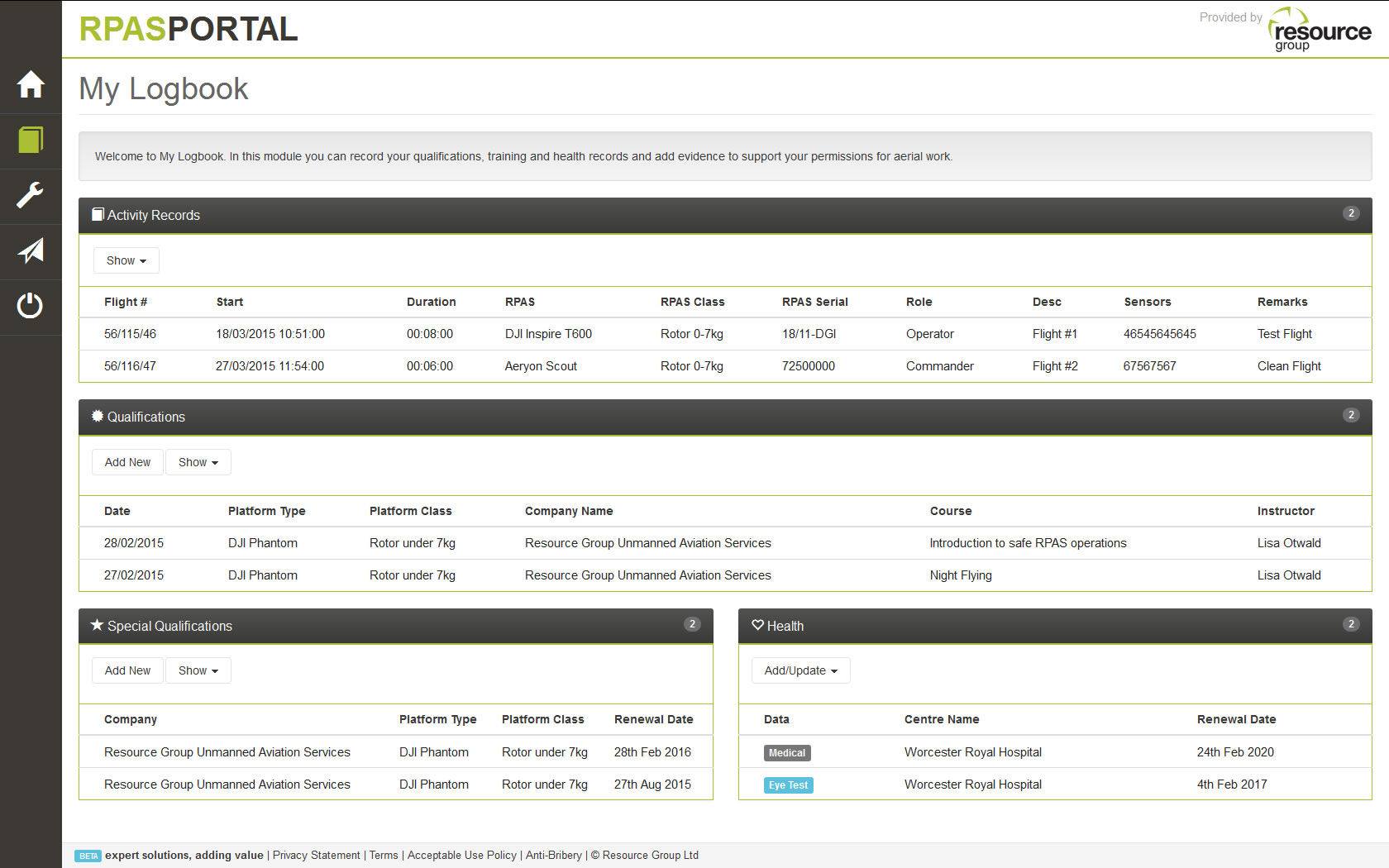This screenshot has height=868, width=1389.
Task: Select the paper plane icon in sidebar
Action: coord(31,251)
